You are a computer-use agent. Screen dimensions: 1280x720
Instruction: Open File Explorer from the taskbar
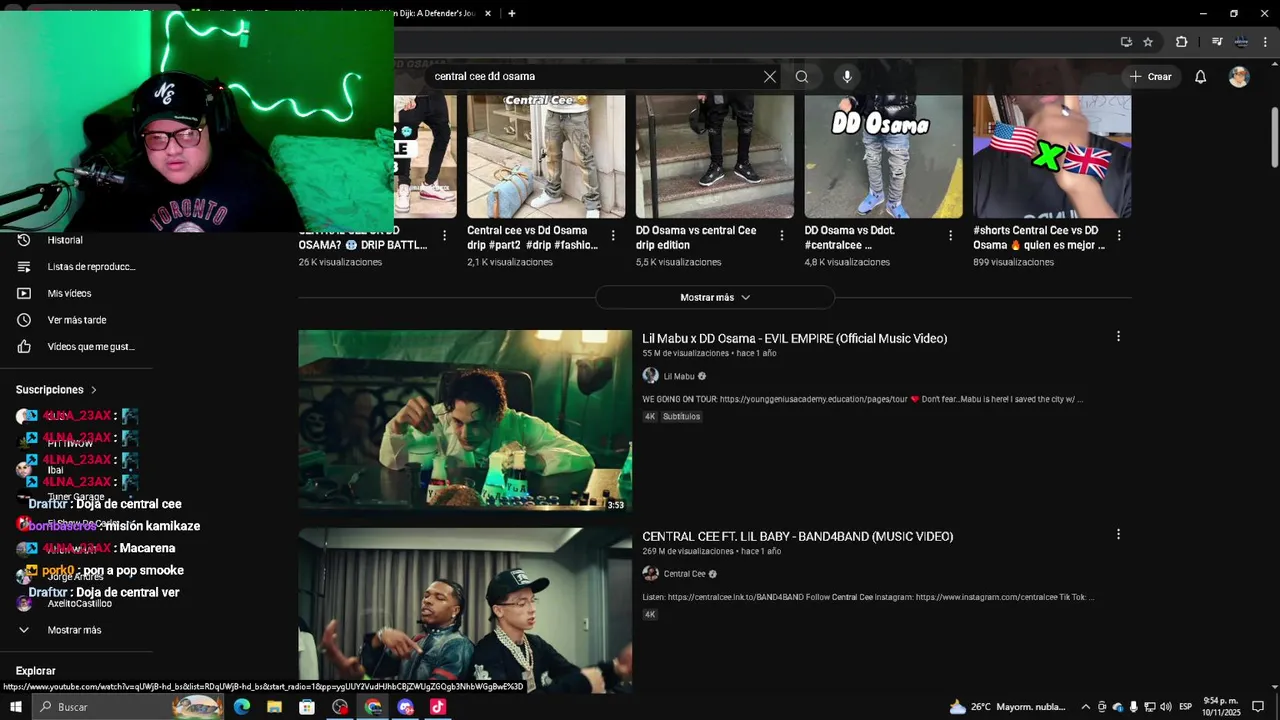click(x=274, y=707)
